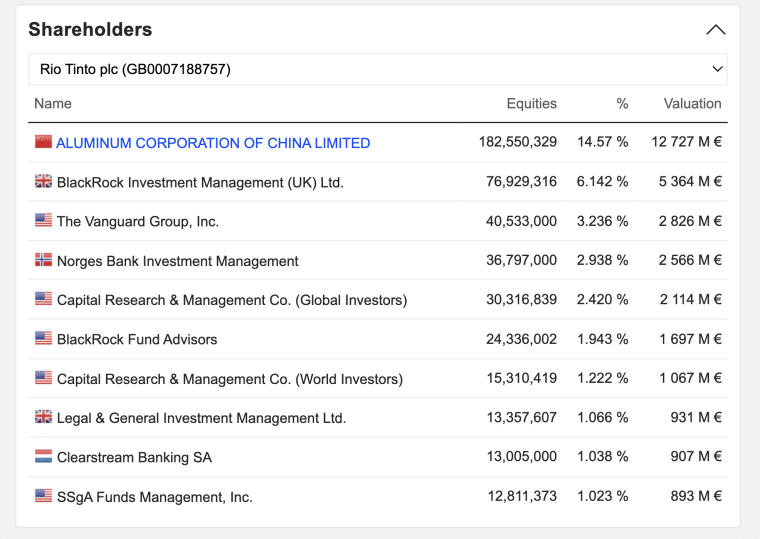
Task: Click Norway flag beside Norges Bank
Action: point(43,260)
